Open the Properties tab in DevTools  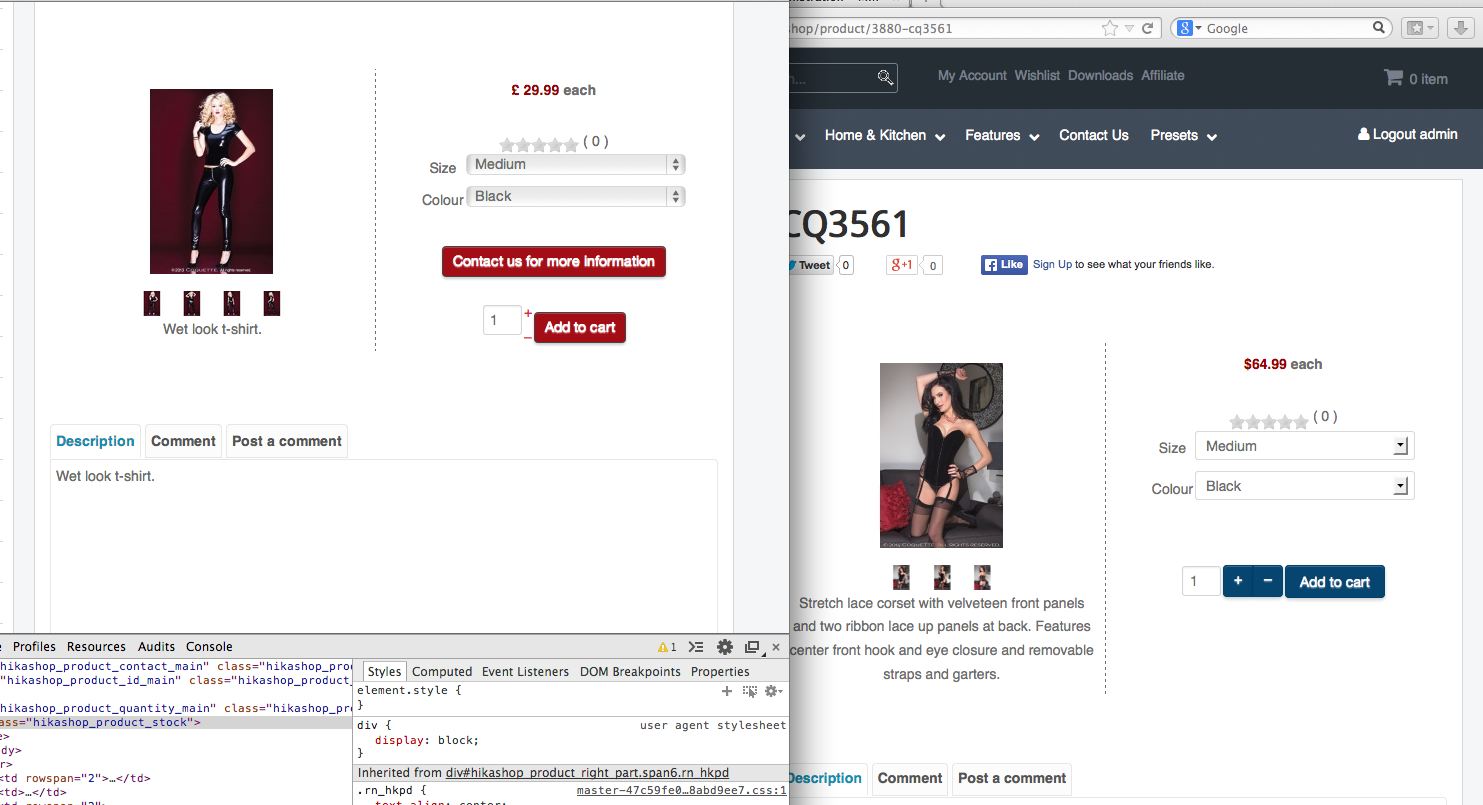click(x=720, y=672)
